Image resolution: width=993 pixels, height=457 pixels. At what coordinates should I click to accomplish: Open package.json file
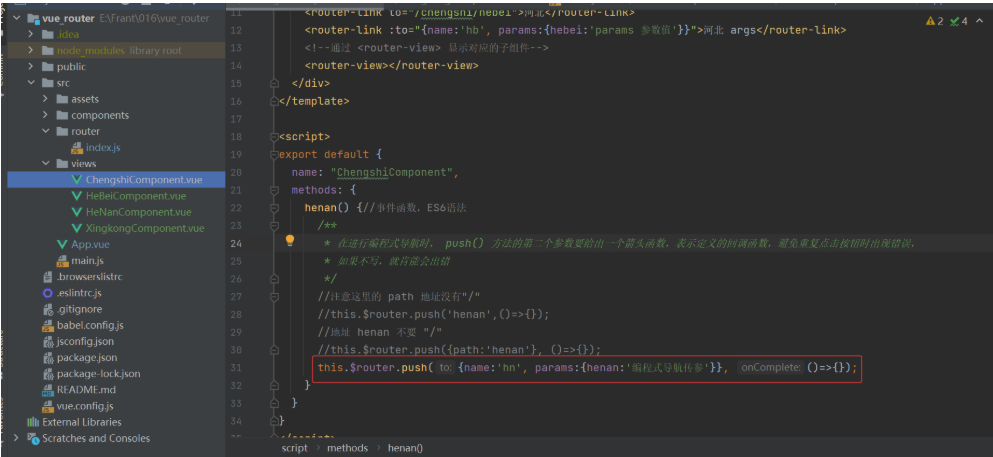tap(87, 358)
